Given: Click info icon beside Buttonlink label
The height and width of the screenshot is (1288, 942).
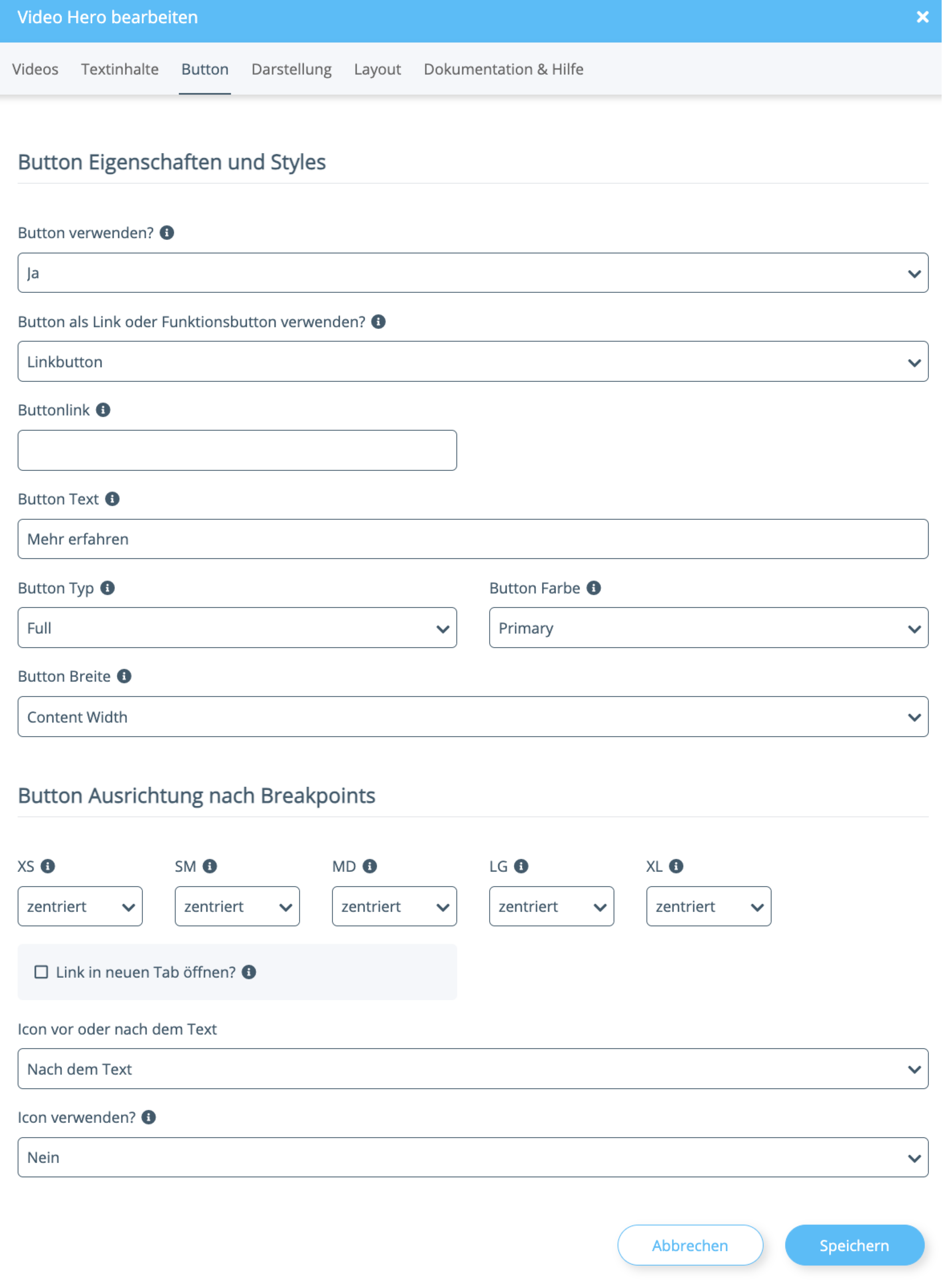Looking at the screenshot, I should point(103,410).
